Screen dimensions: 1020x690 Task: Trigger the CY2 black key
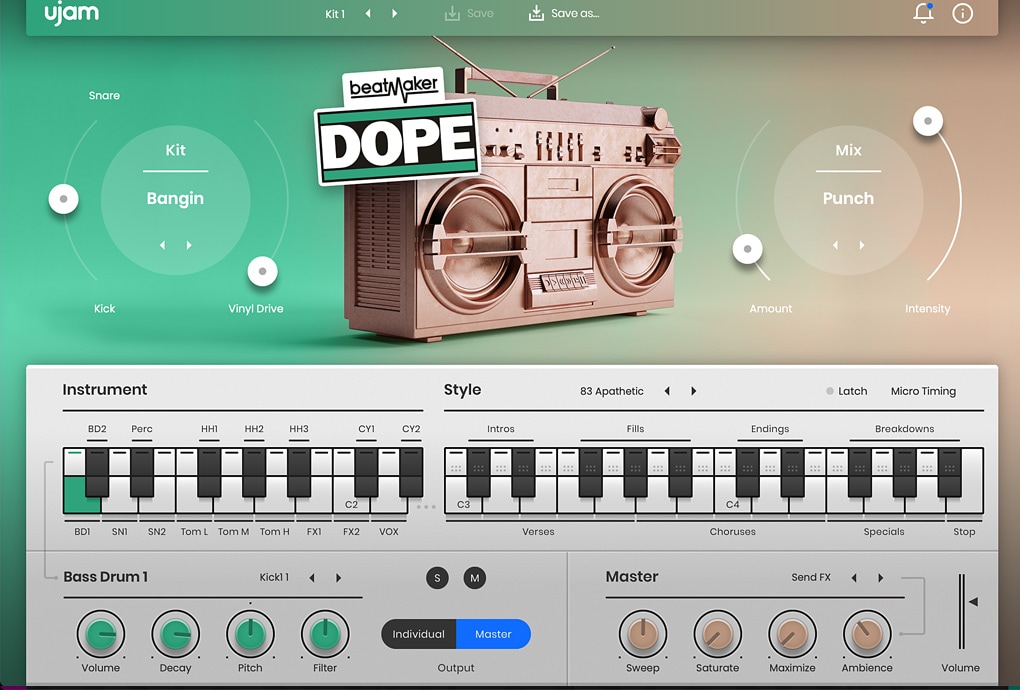click(x=411, y=472)
